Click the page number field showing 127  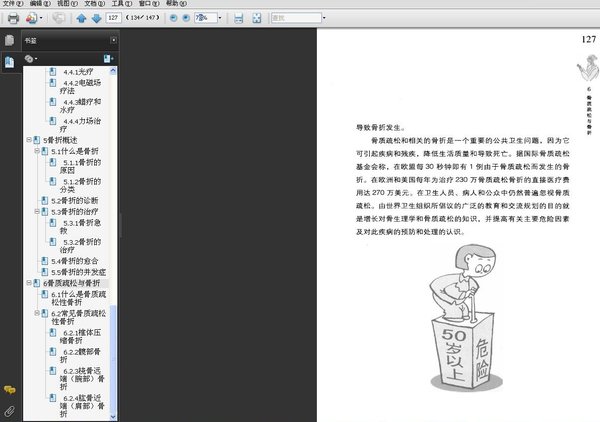point(113,18)
